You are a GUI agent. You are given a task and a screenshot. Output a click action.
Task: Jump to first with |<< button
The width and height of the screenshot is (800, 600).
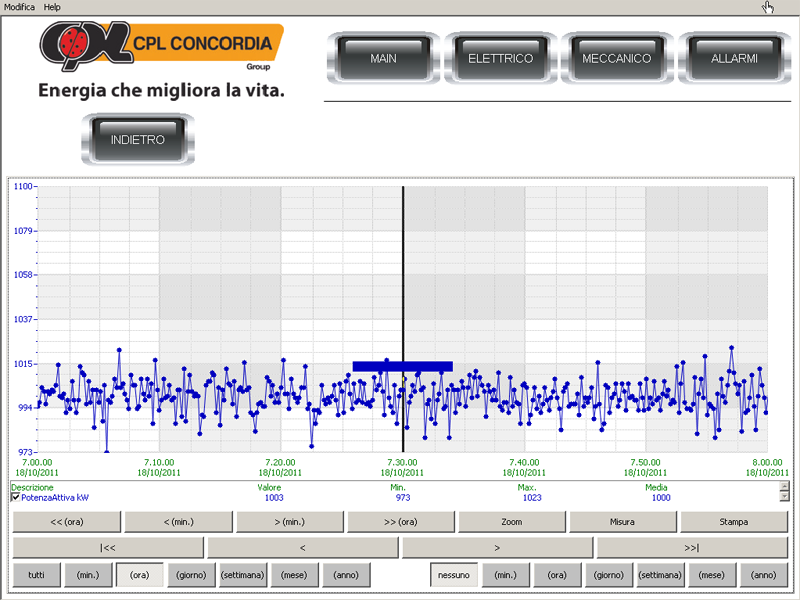(x=108, y=548)
